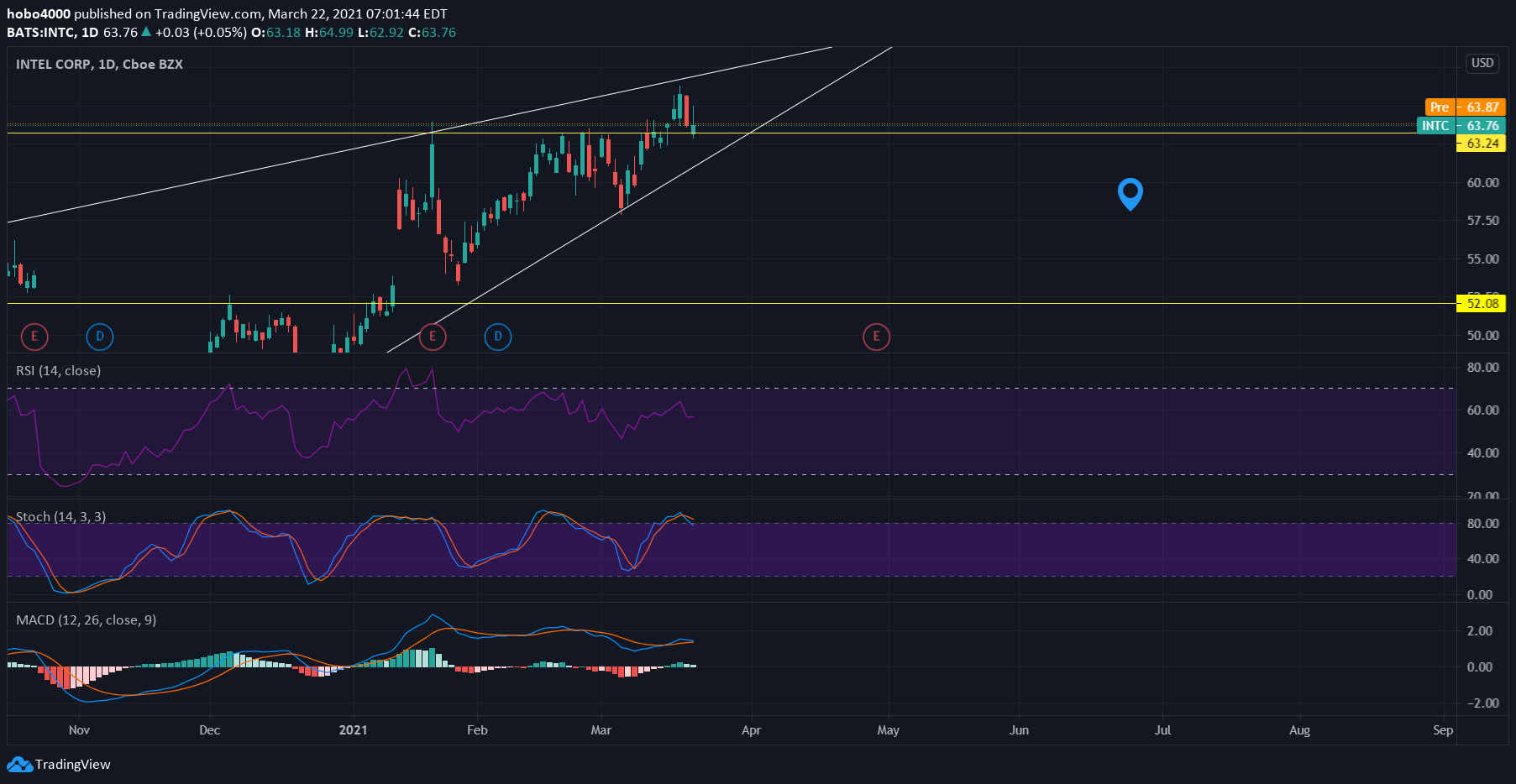Click the +0.03 (+0.05%) change value
The image size is (1516, 784).
click(x=201, y=33)
